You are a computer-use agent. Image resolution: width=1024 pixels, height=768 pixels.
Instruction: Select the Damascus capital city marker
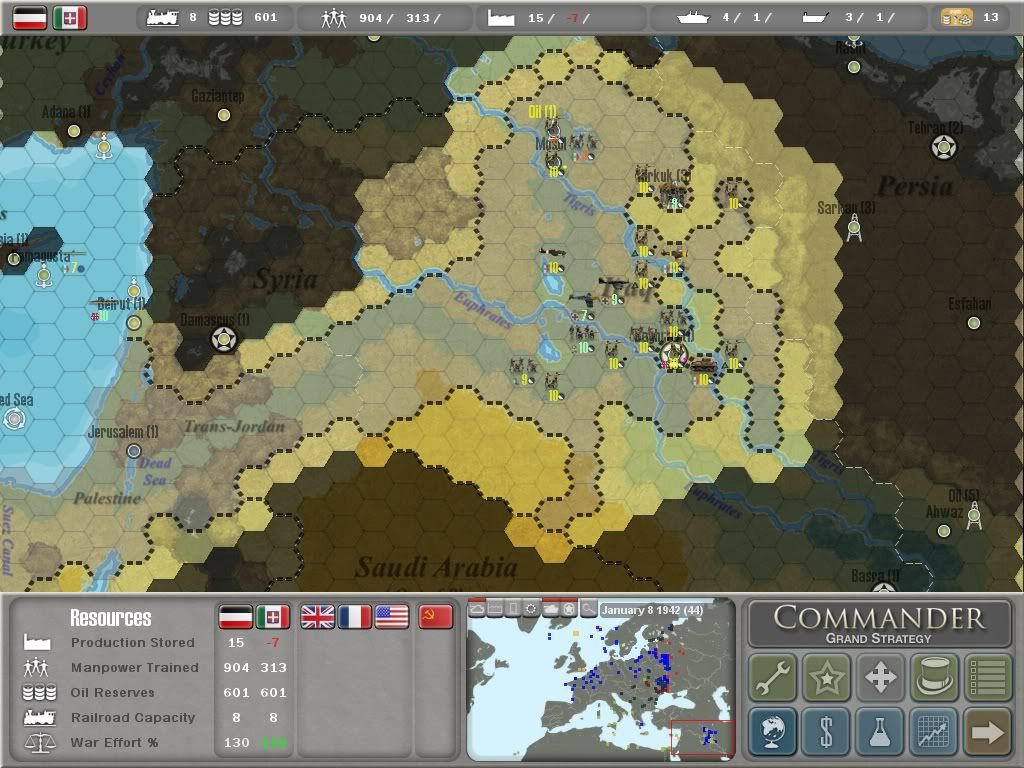[x=224, y=340]
